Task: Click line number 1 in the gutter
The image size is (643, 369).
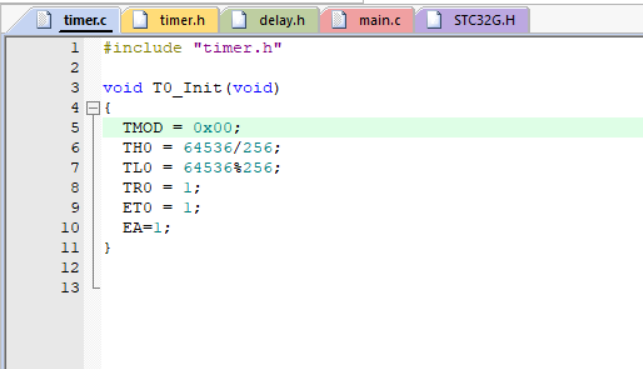Action: coord(75,48)
